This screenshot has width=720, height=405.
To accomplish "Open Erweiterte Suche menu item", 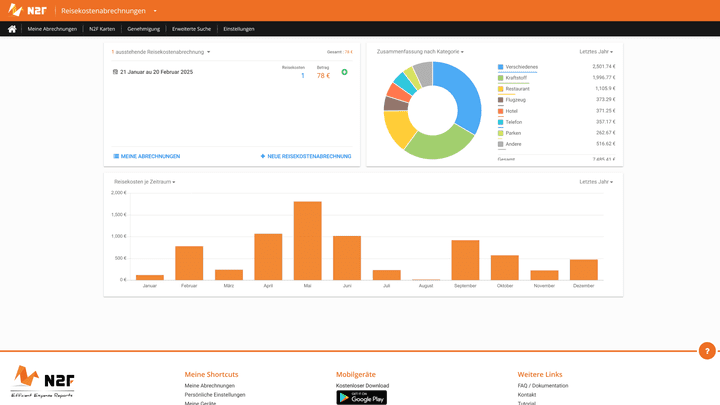I will tap(191, 29).
